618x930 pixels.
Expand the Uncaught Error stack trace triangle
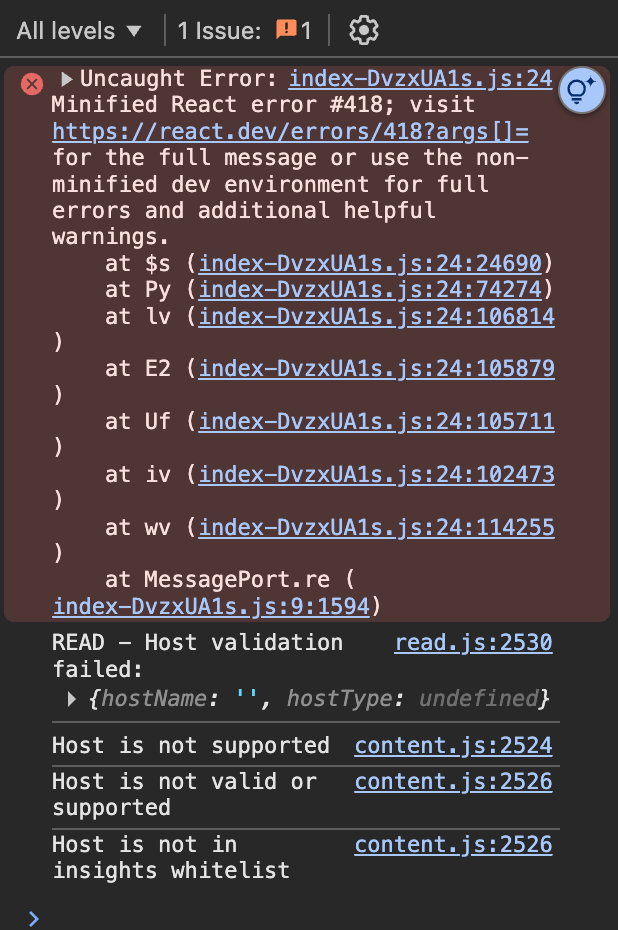click(66, 78)
